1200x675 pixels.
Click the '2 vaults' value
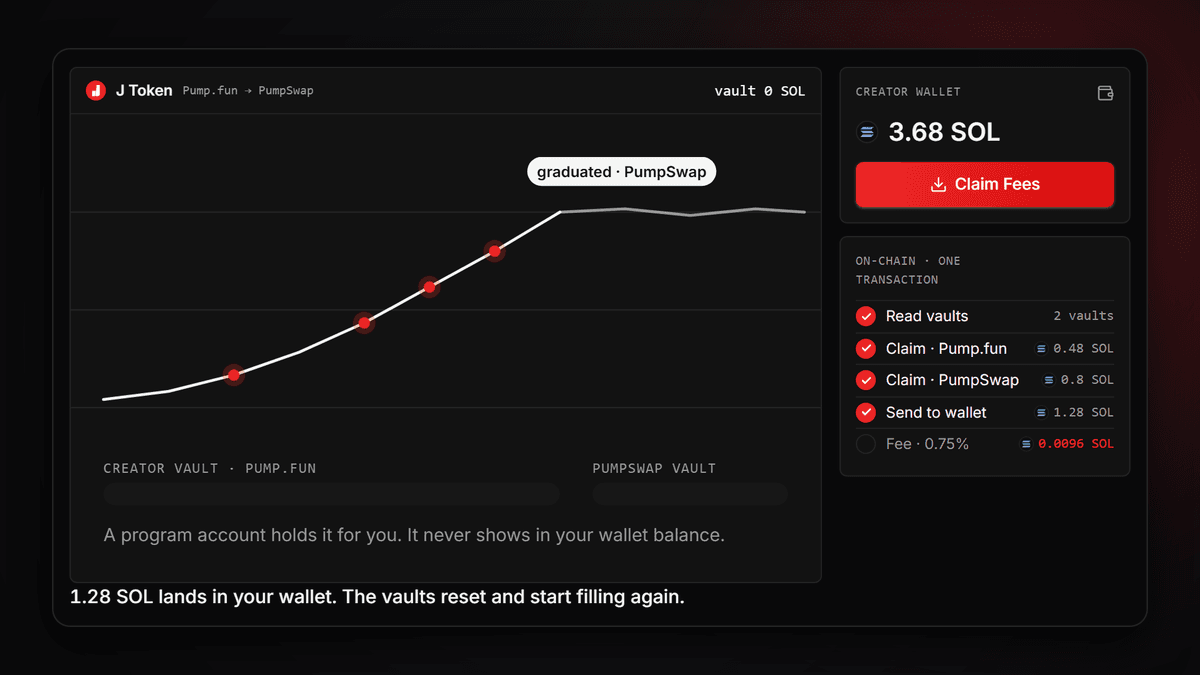pos(1083,316)
